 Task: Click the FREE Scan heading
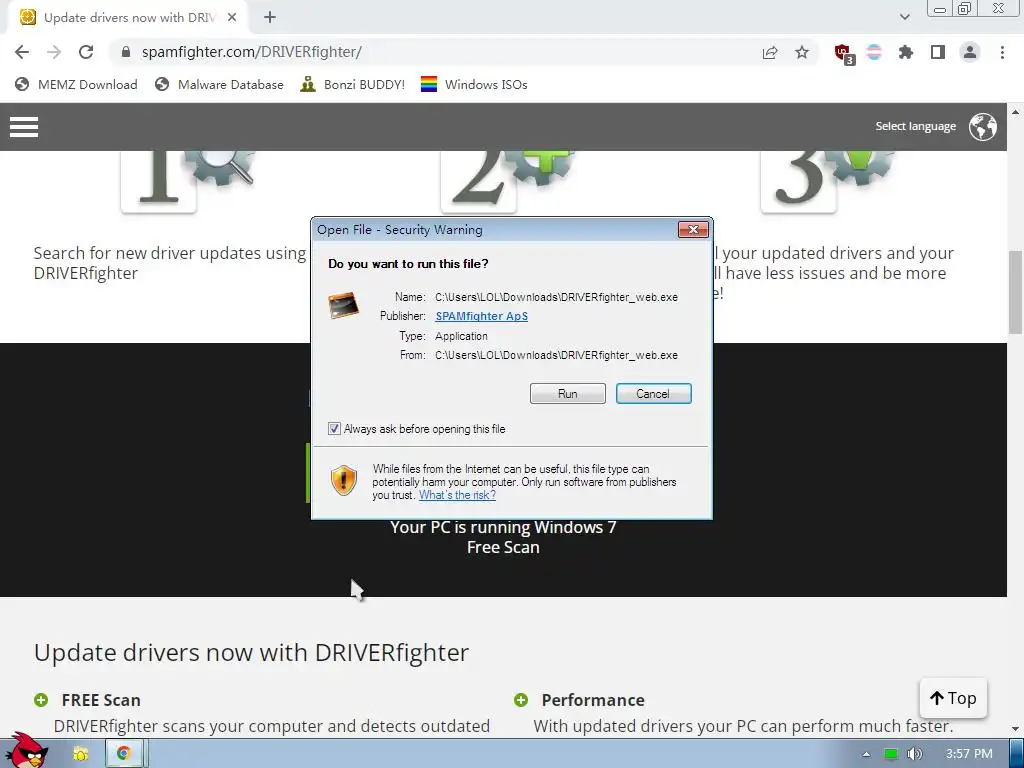101,700
